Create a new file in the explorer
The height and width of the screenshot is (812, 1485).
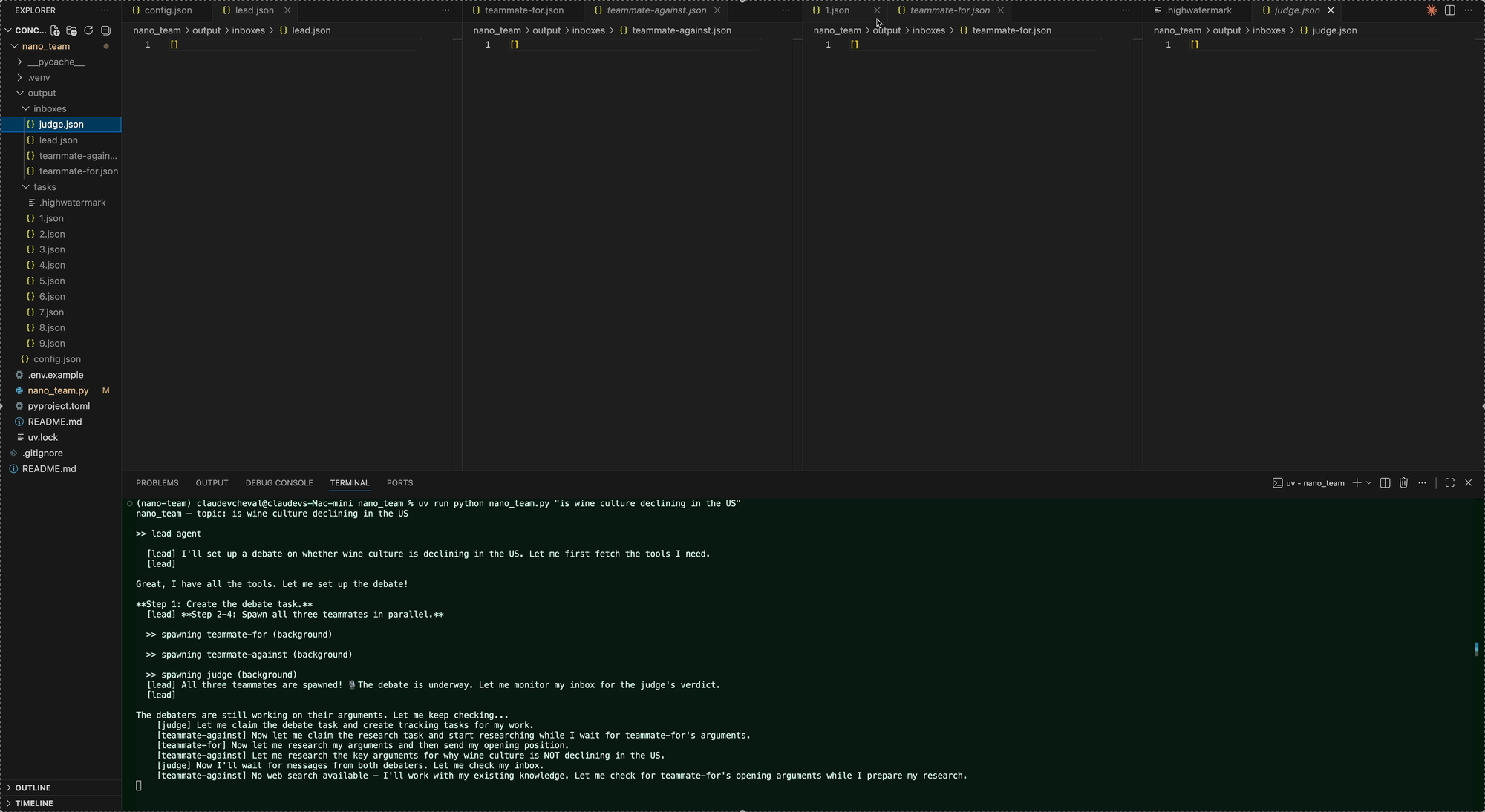click(x=56, y=30)
